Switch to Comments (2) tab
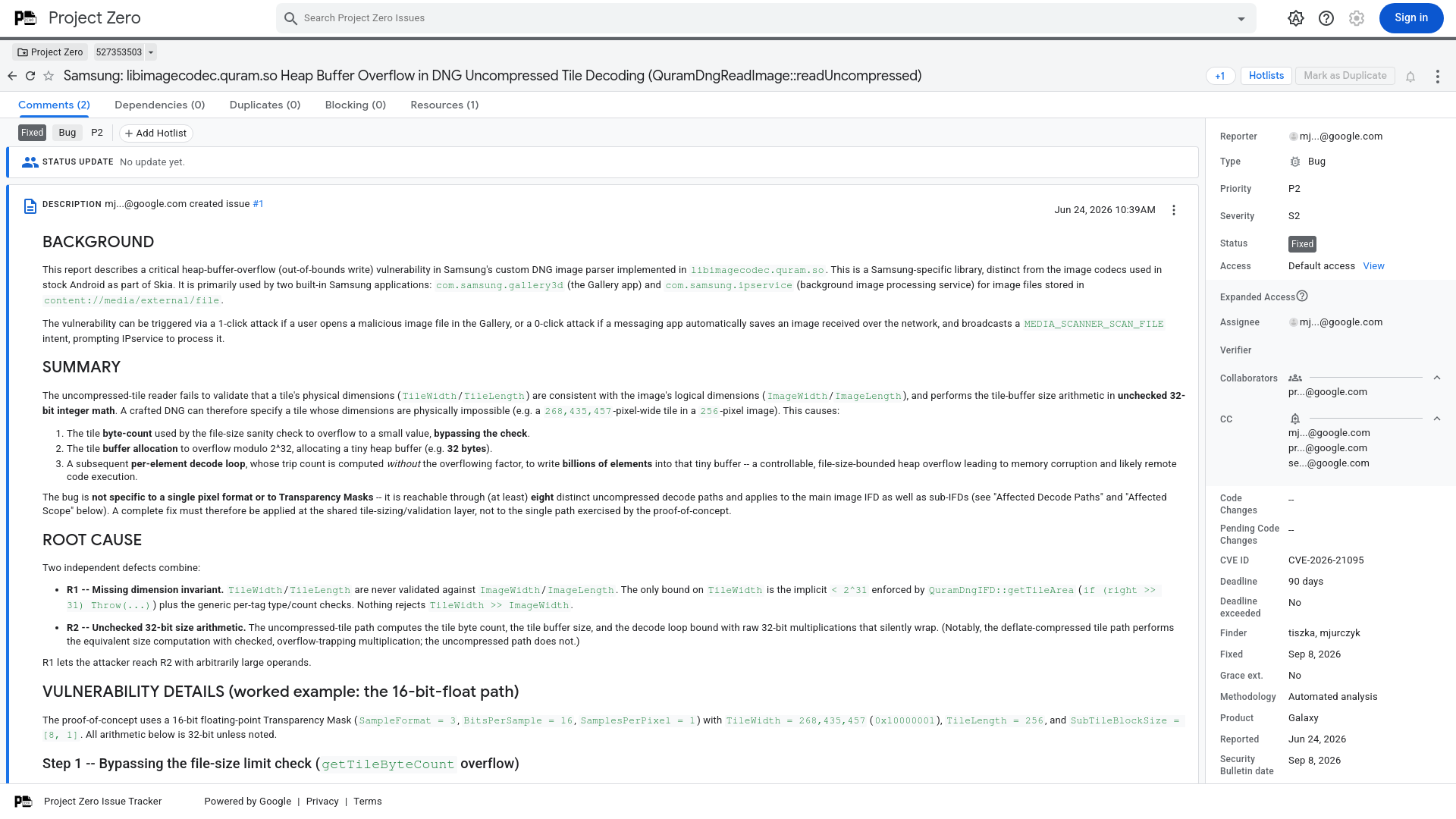The height and width of the screenshot is (819, 1456). pos(54,105)
